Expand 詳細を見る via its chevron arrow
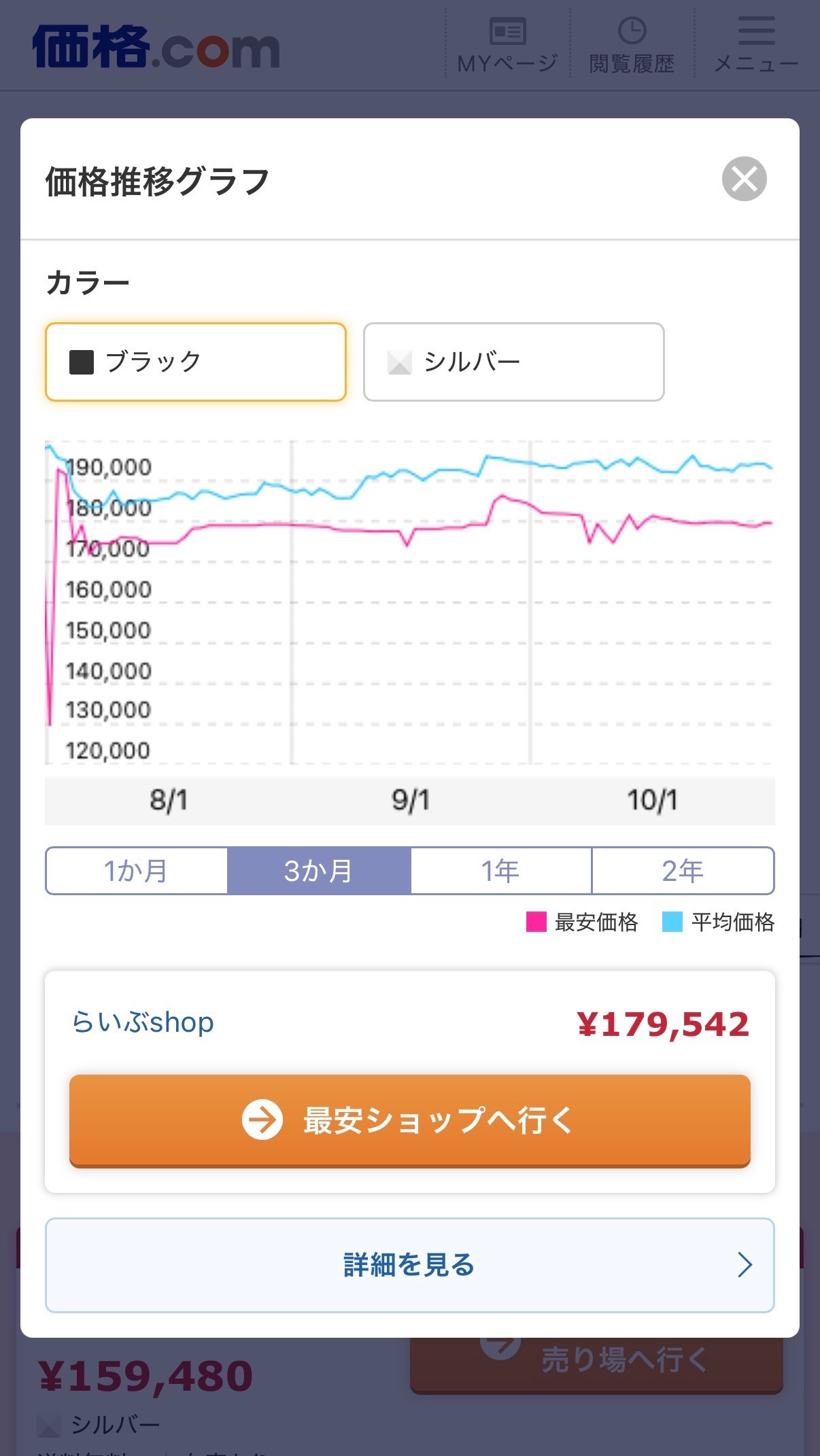The height and width of the screenshot is (1456, 820). click(745, 1265)
